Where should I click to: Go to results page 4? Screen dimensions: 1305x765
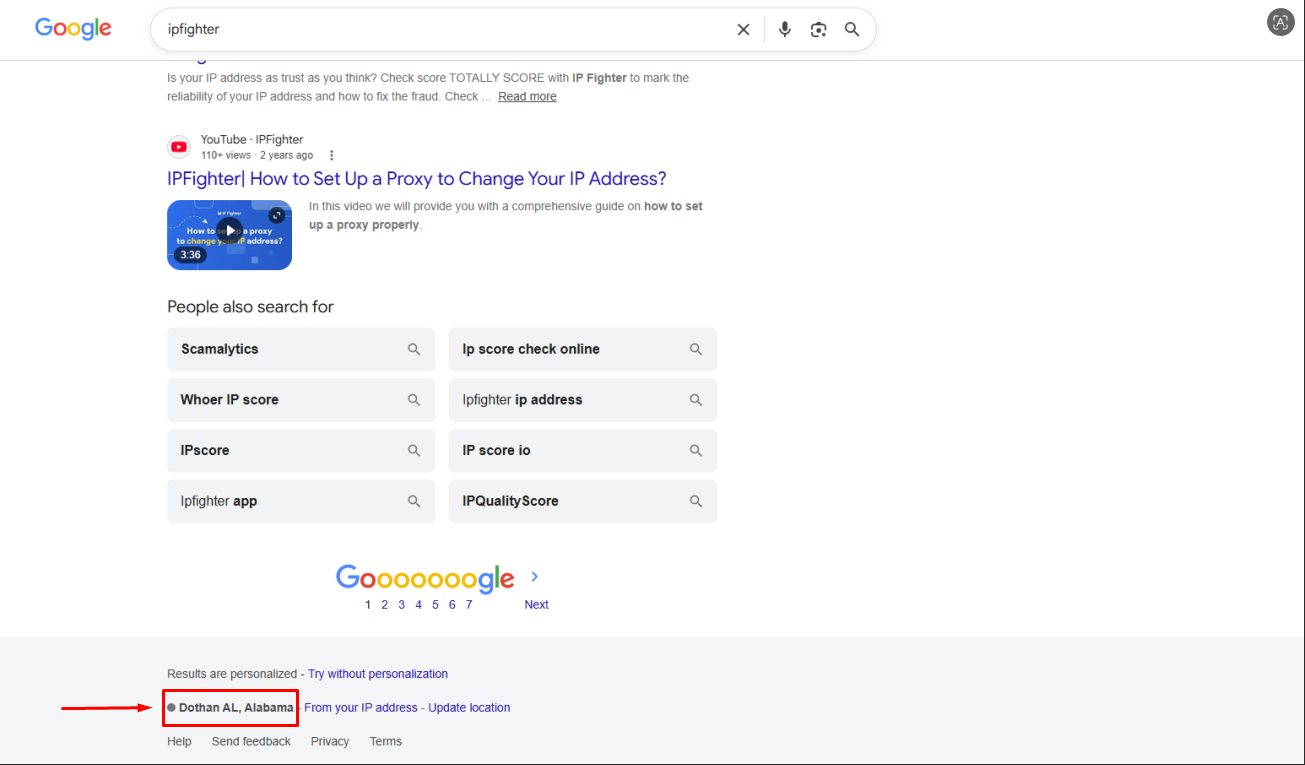pyautogui.click(x=418, y=605)
